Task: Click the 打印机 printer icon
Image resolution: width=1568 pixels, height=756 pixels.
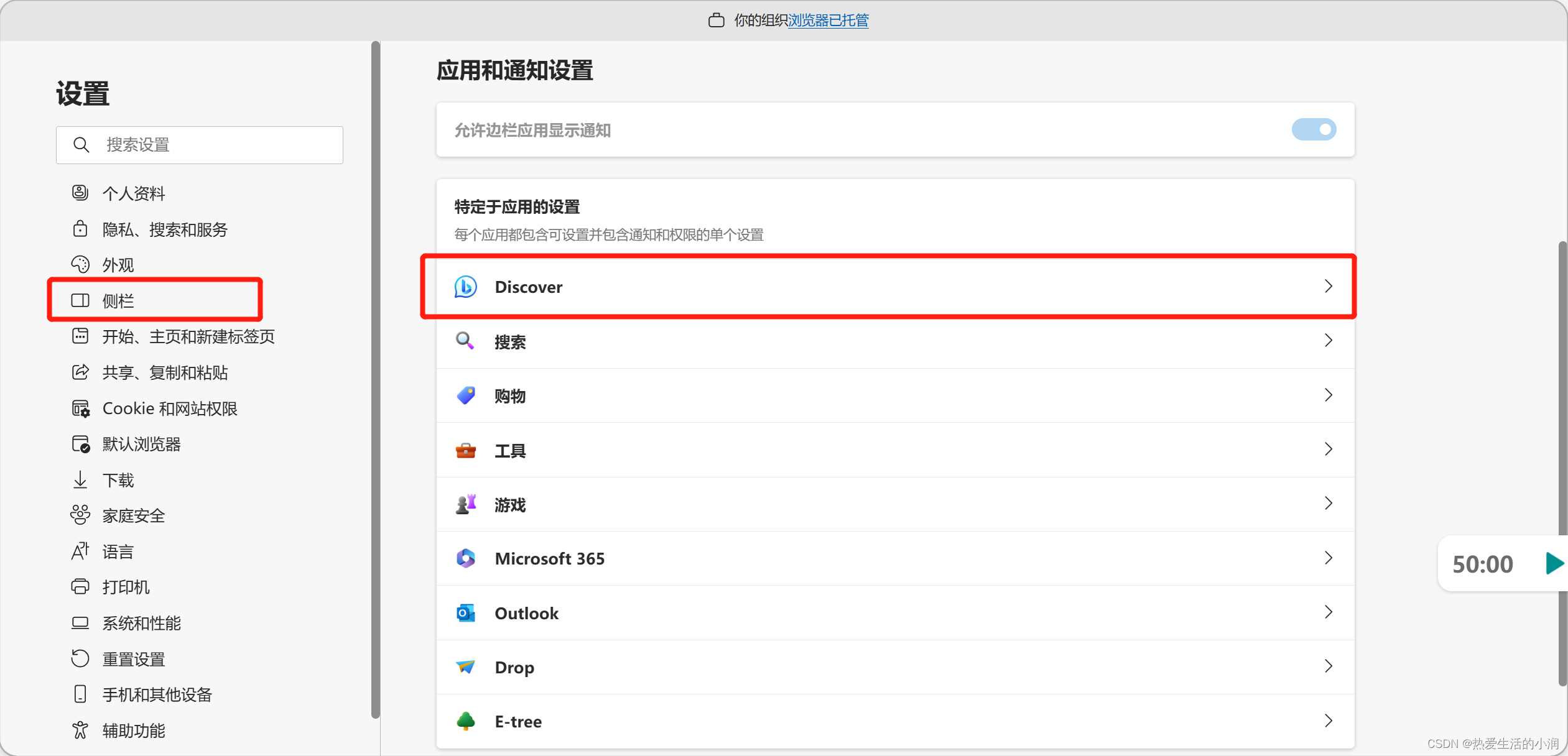Action: (x=80, y=587)
